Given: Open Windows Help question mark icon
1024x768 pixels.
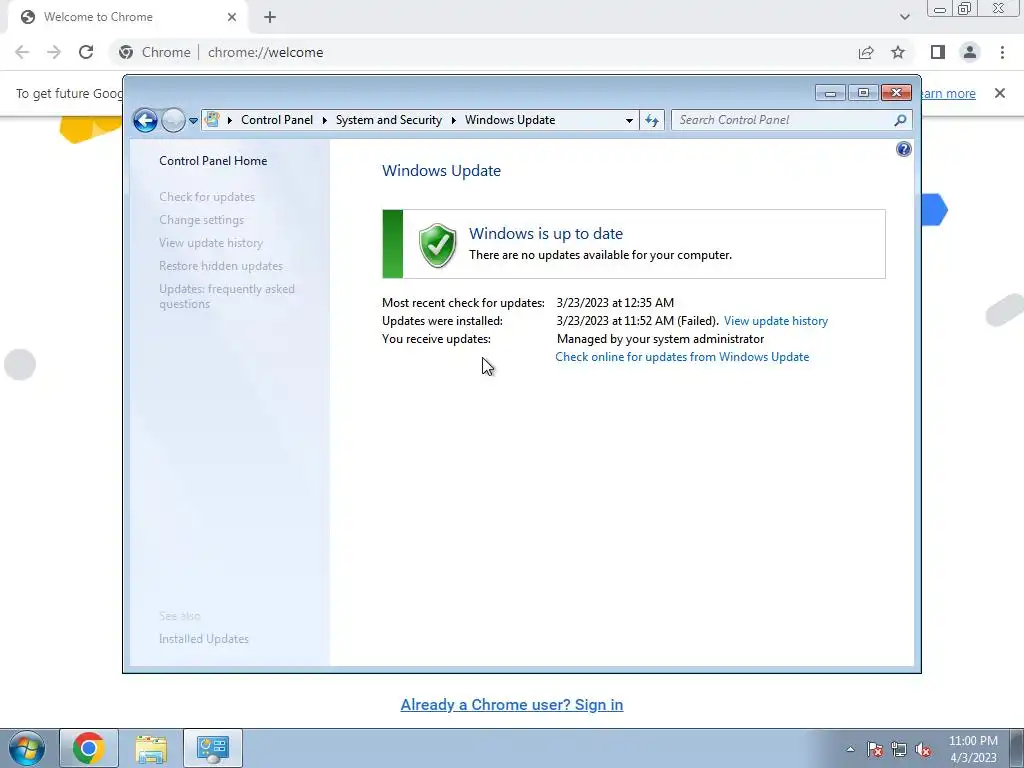Looking at the screenshot, I should [x=903, y=149].
